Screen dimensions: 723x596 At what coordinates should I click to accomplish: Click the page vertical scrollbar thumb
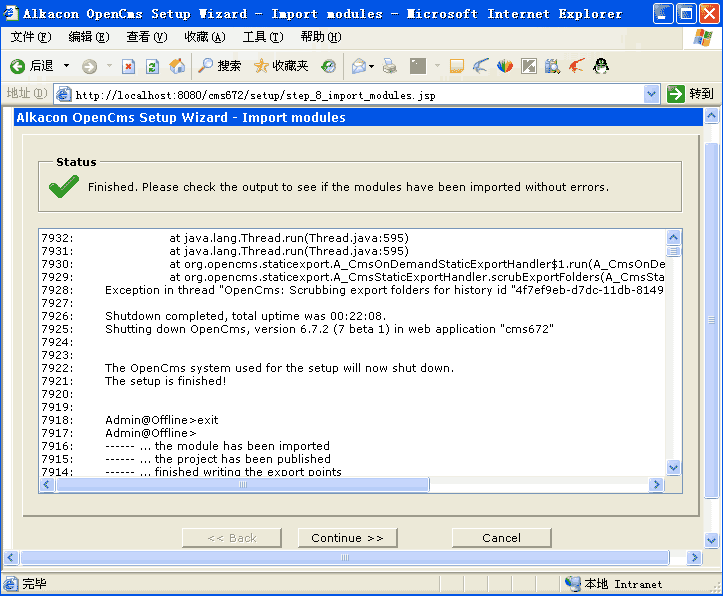(711, 320)
